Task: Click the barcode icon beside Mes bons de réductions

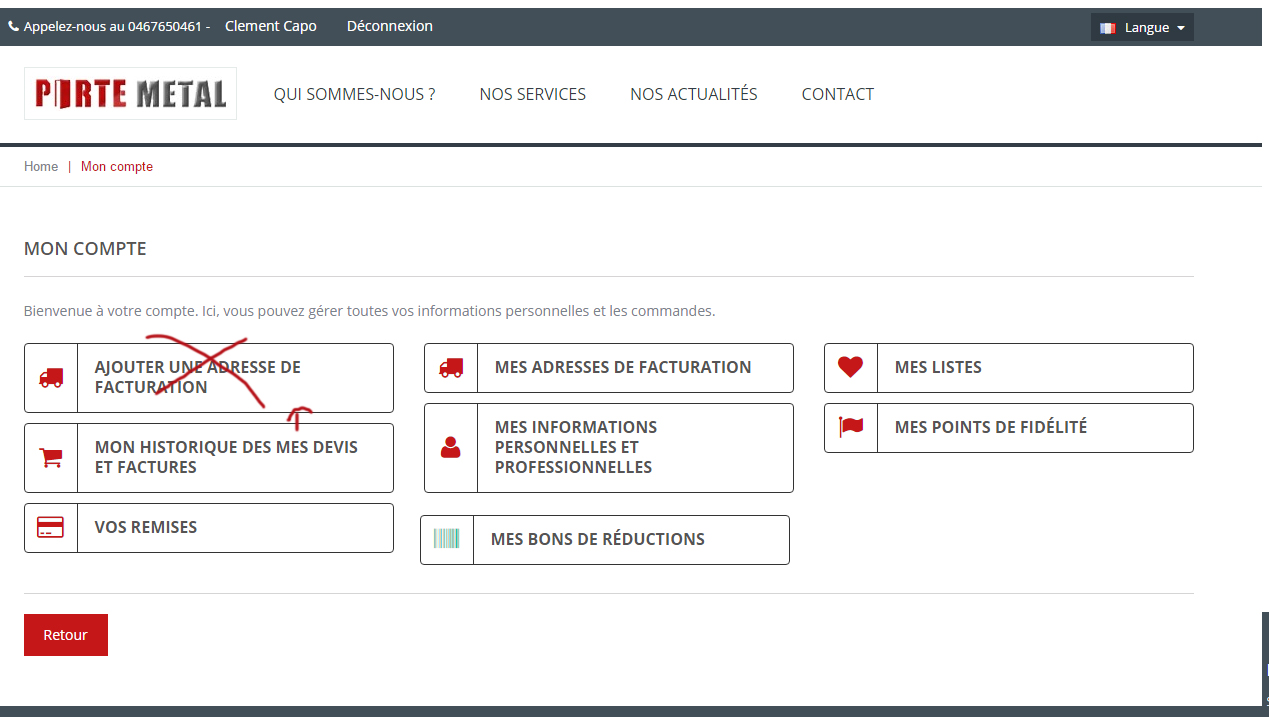Action: click(x=446, y=539)
